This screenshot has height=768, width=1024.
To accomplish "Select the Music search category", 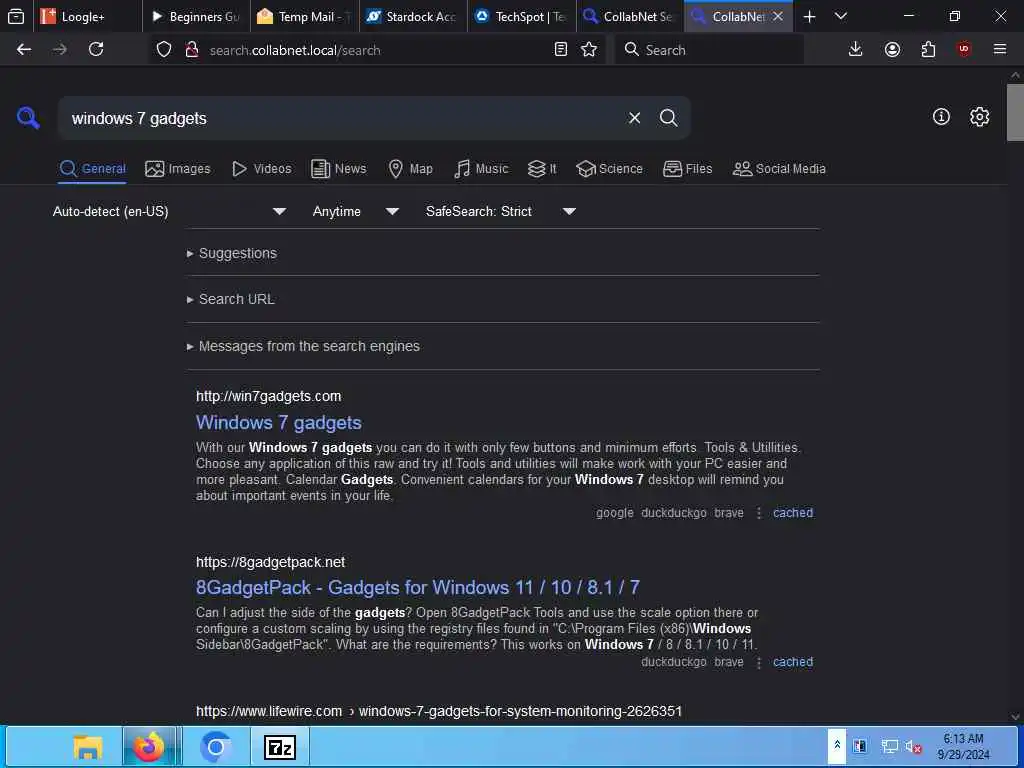I will click(481, 169).
